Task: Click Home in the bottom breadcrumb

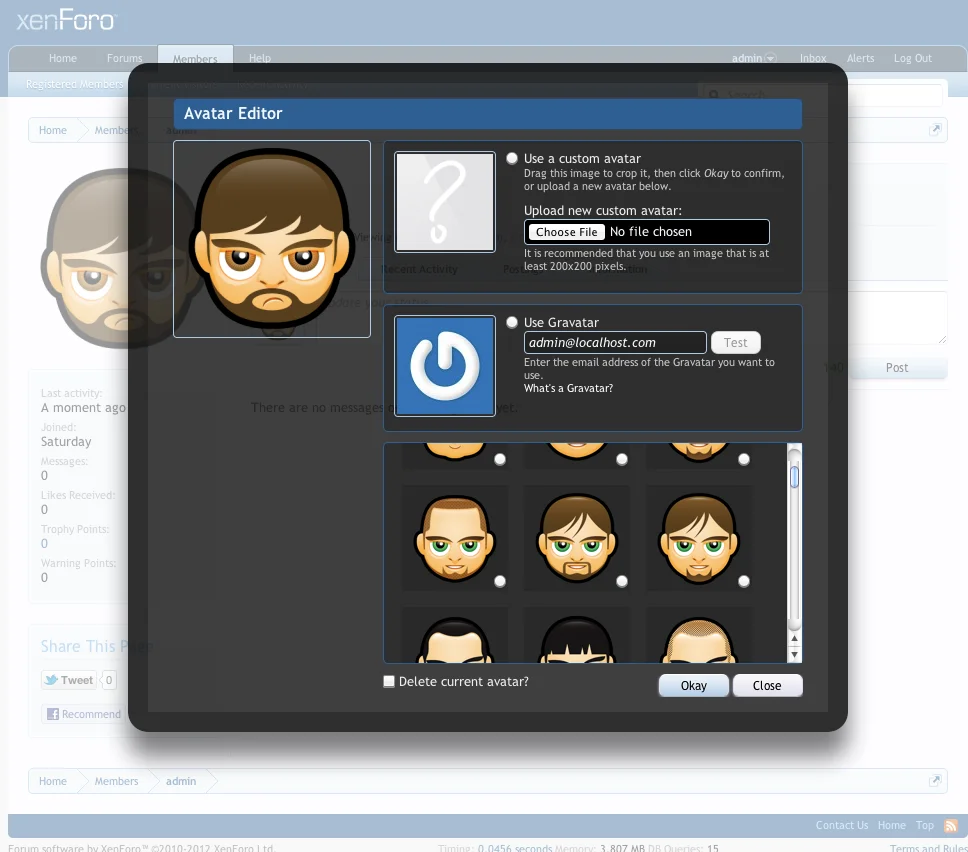Action: pos(52,781)
